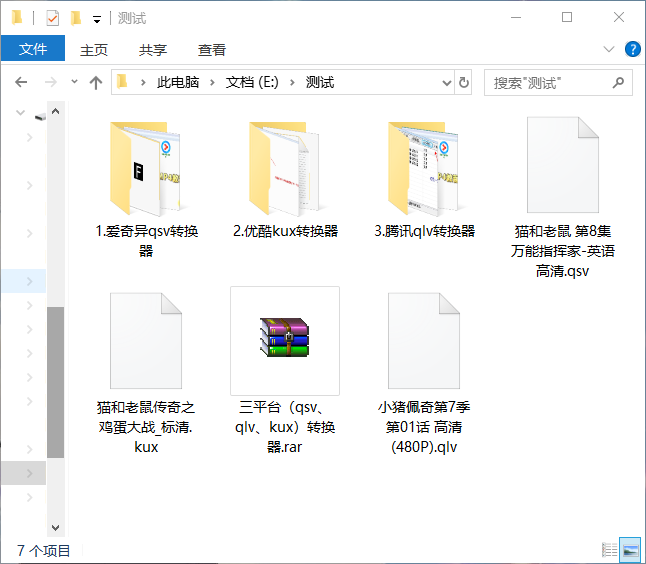Open the chevron between 此电脑 and 文档 (E:)
Viewport: 646px width, 564px height.
tap(213, 82)
